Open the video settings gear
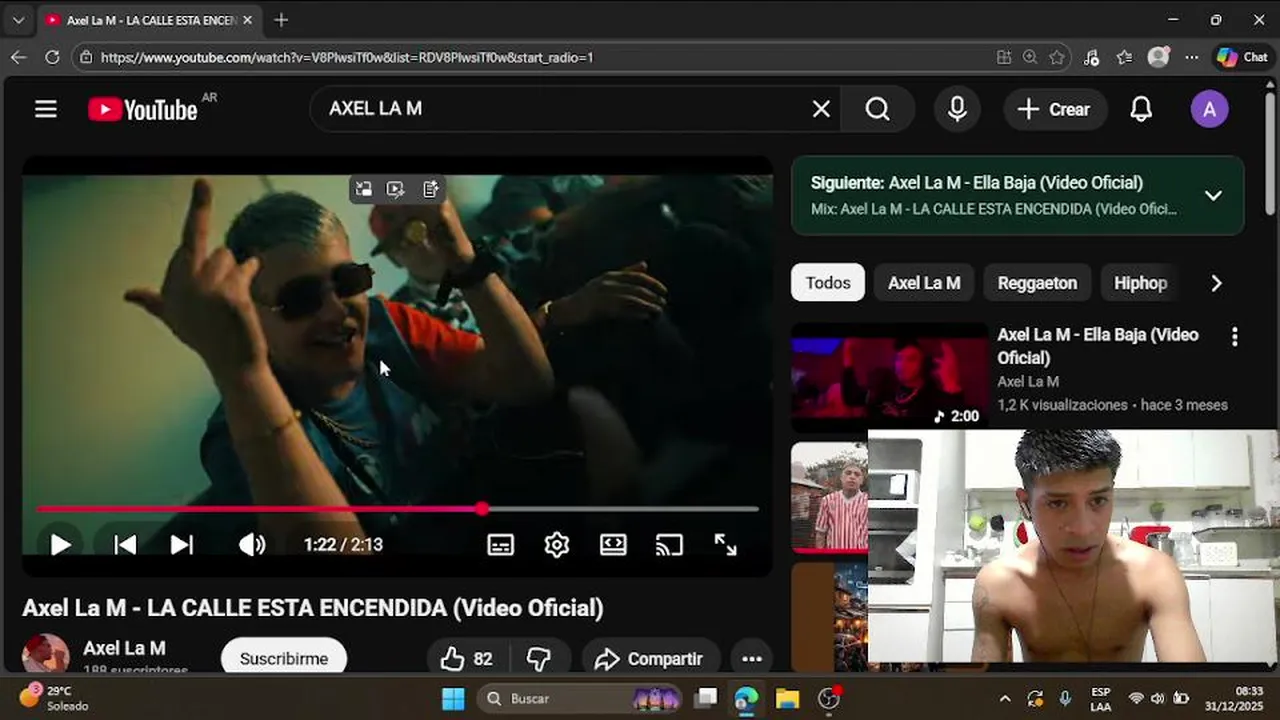The height and width of the screenshot is (720, 1280). 557,545
